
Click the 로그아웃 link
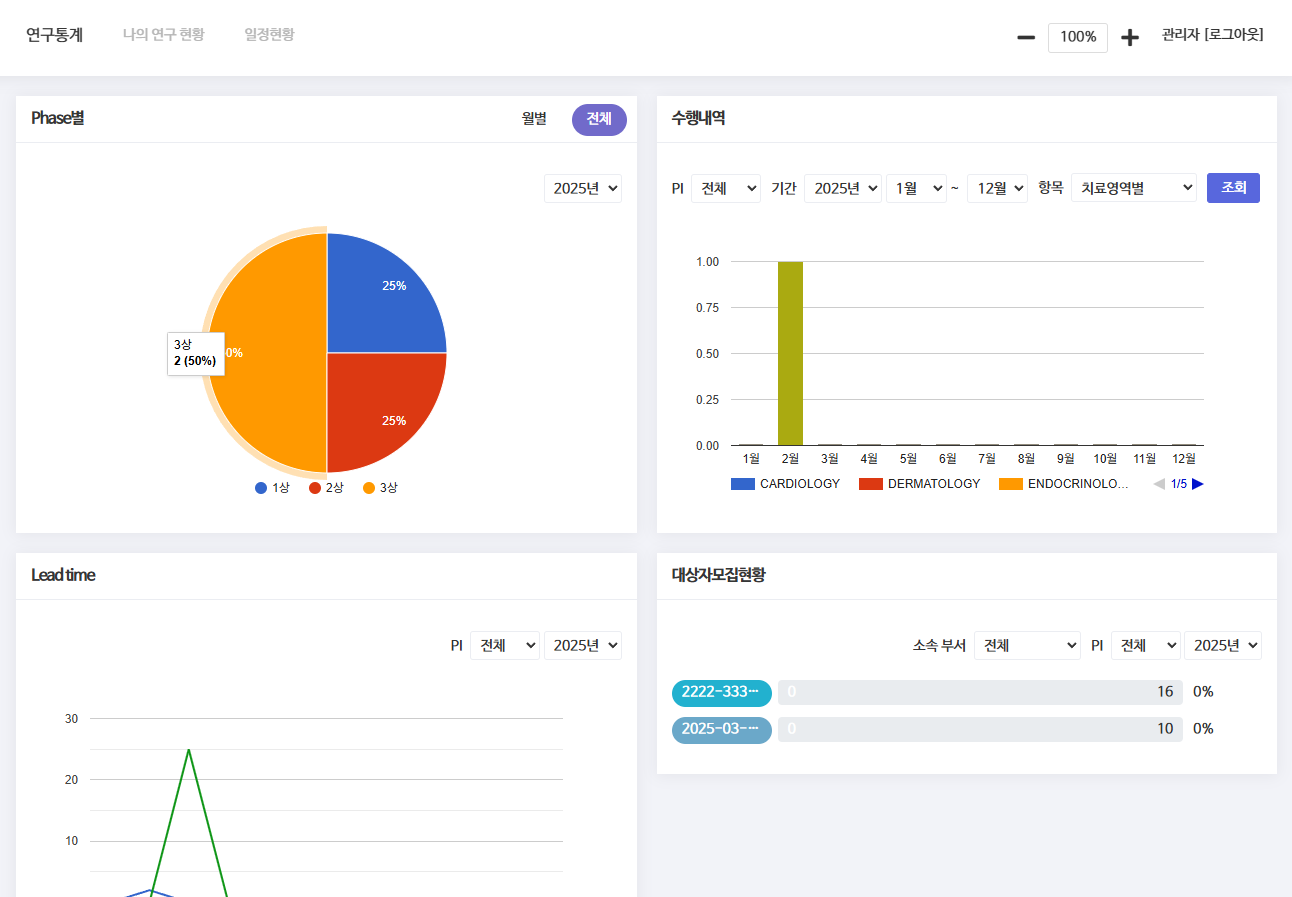1234,35
